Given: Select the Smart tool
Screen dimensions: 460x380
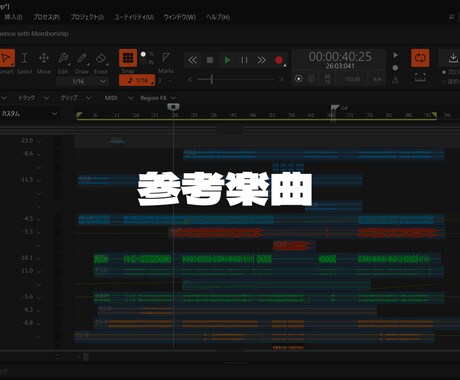Looking at the screenshot, I should click(6, 59).
